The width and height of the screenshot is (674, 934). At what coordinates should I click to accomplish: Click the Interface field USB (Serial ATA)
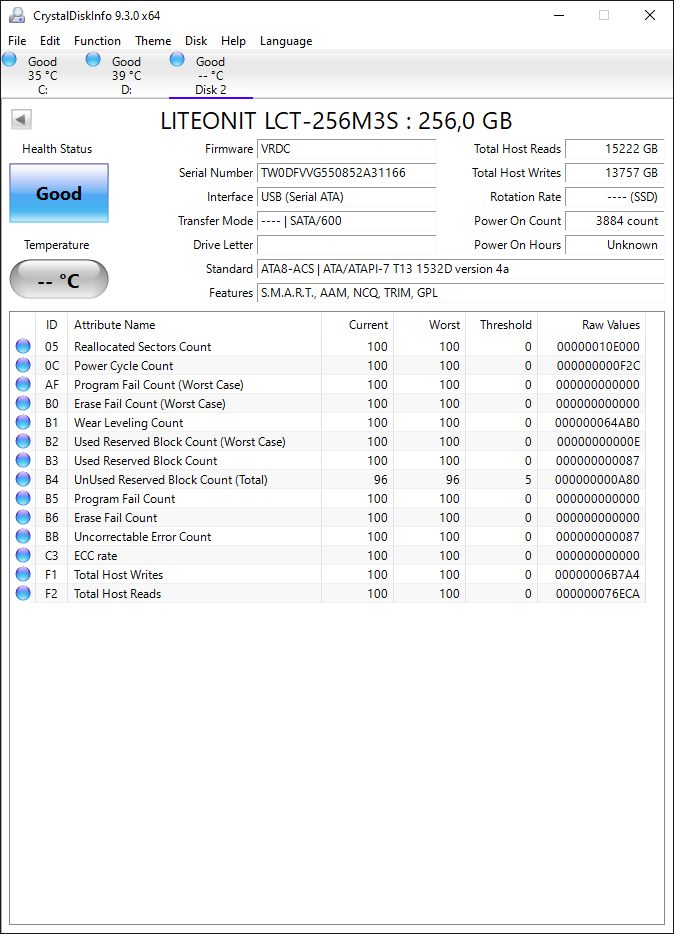[347, 197]
